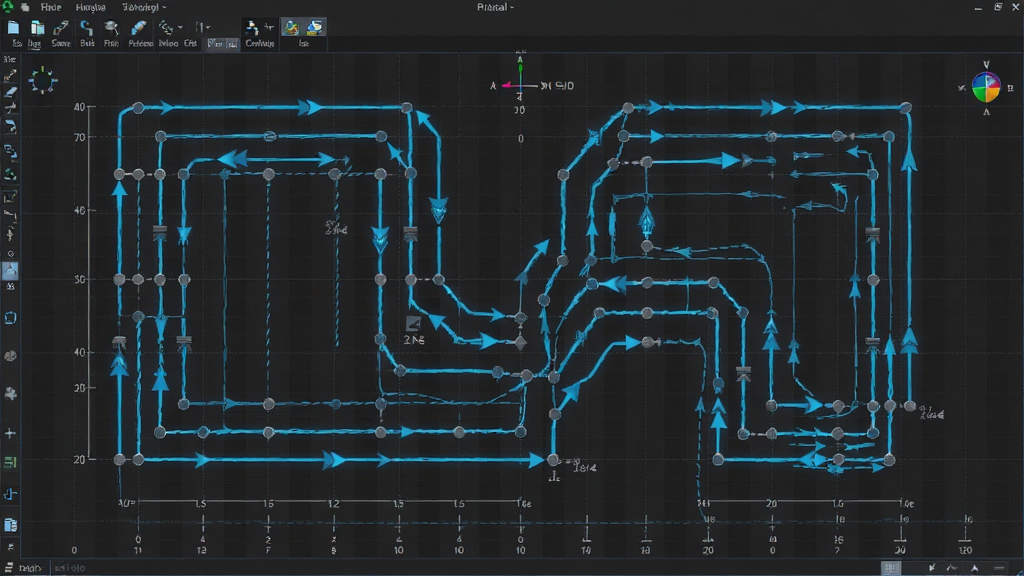Click the dash button at the status bar's right end

[x=999, y=568]
